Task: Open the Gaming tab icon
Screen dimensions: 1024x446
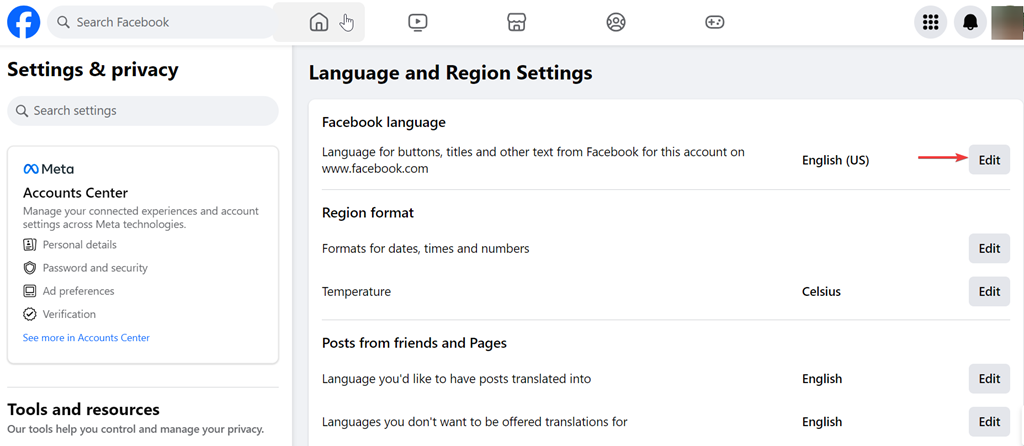Action: click(x=714, y=22)
